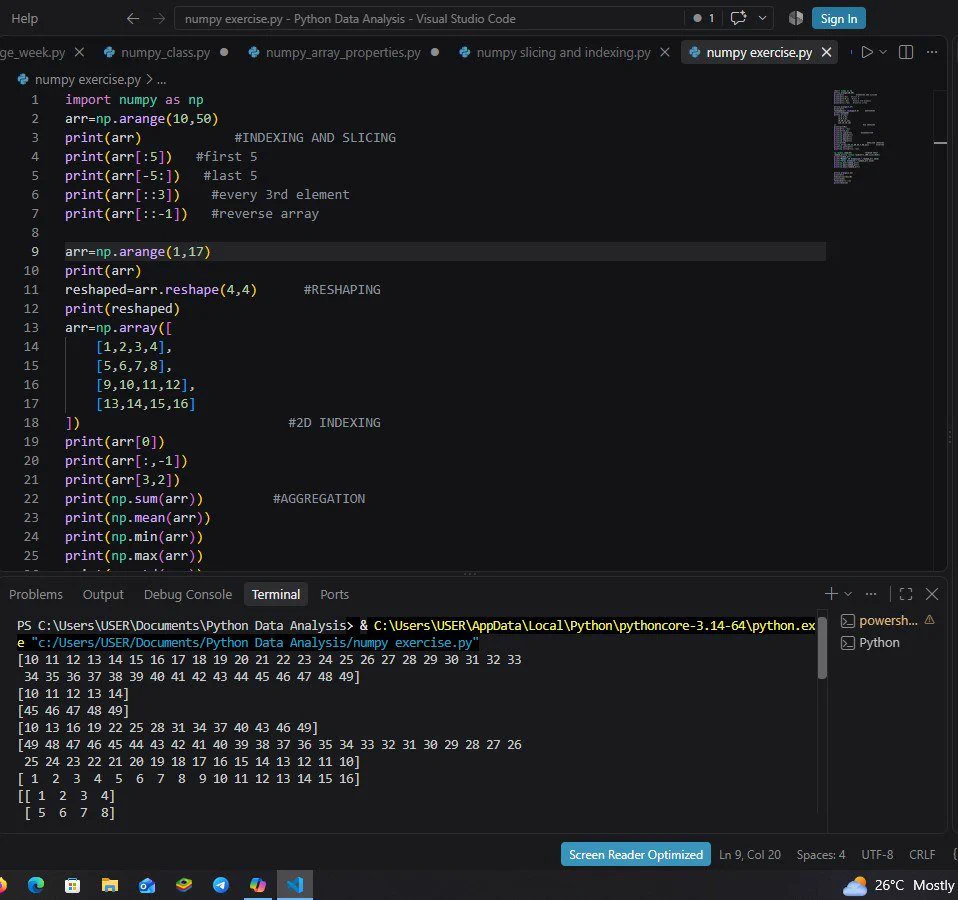
Task: Switch to the Problems panel tab
Action: [x=36, y=595]
